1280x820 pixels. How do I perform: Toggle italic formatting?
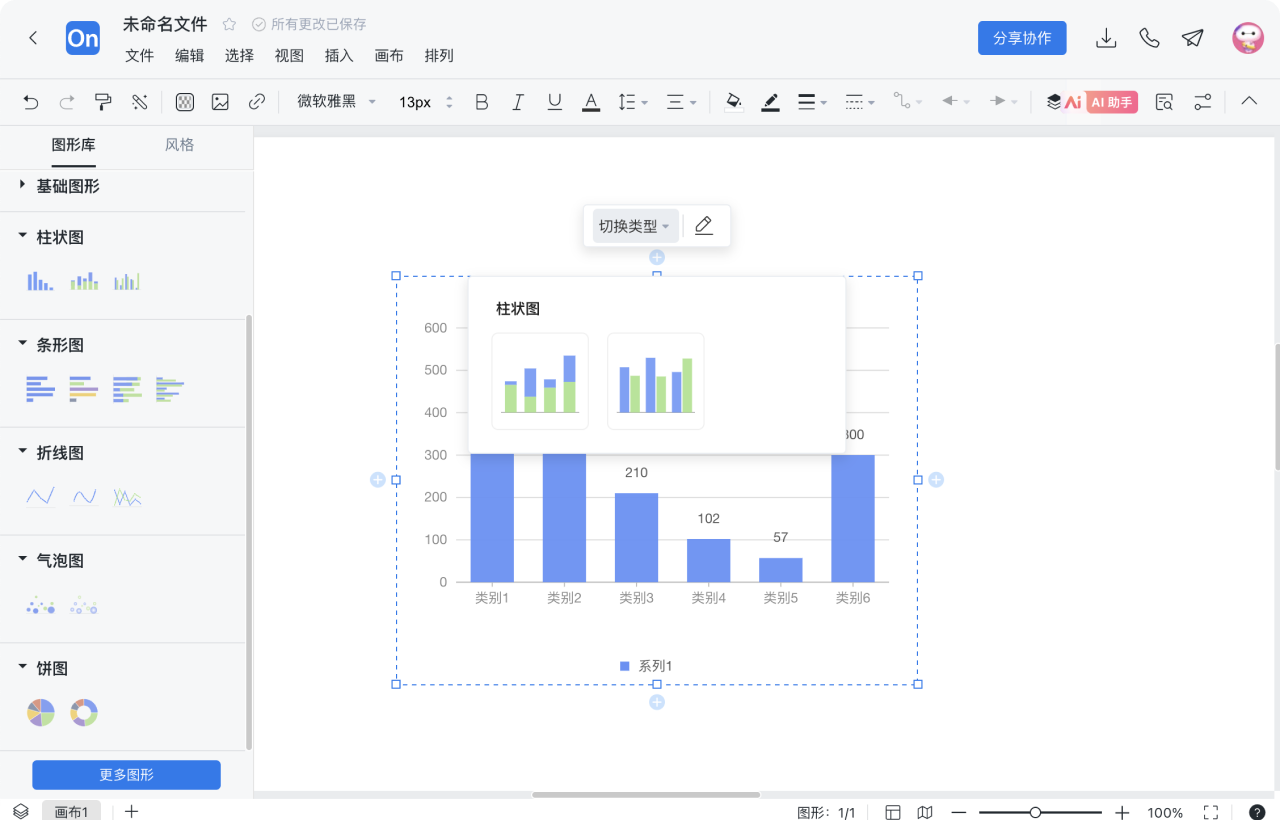(x=517, y=101)
